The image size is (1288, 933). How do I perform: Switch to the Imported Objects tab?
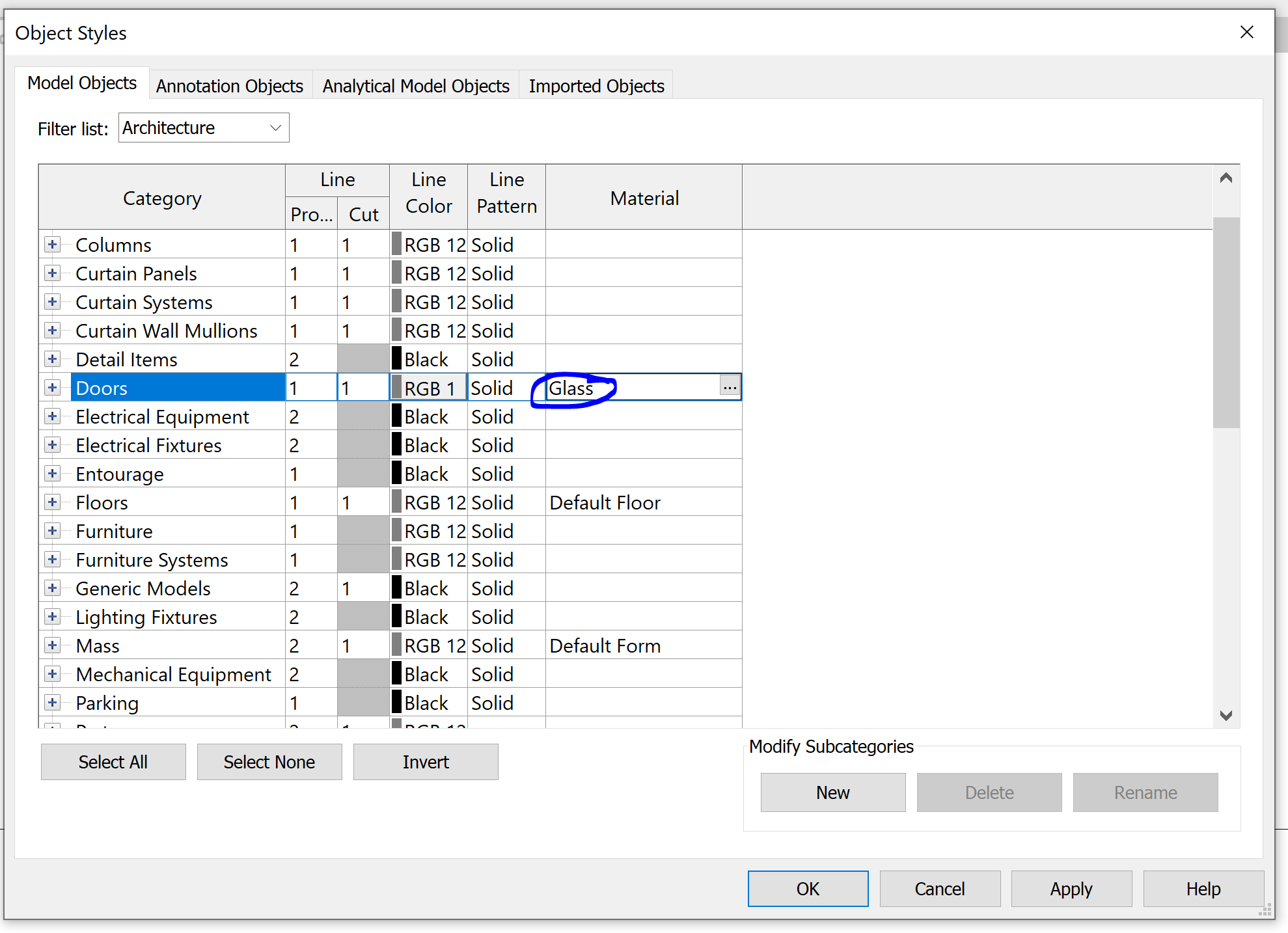[x=596, y=86]
